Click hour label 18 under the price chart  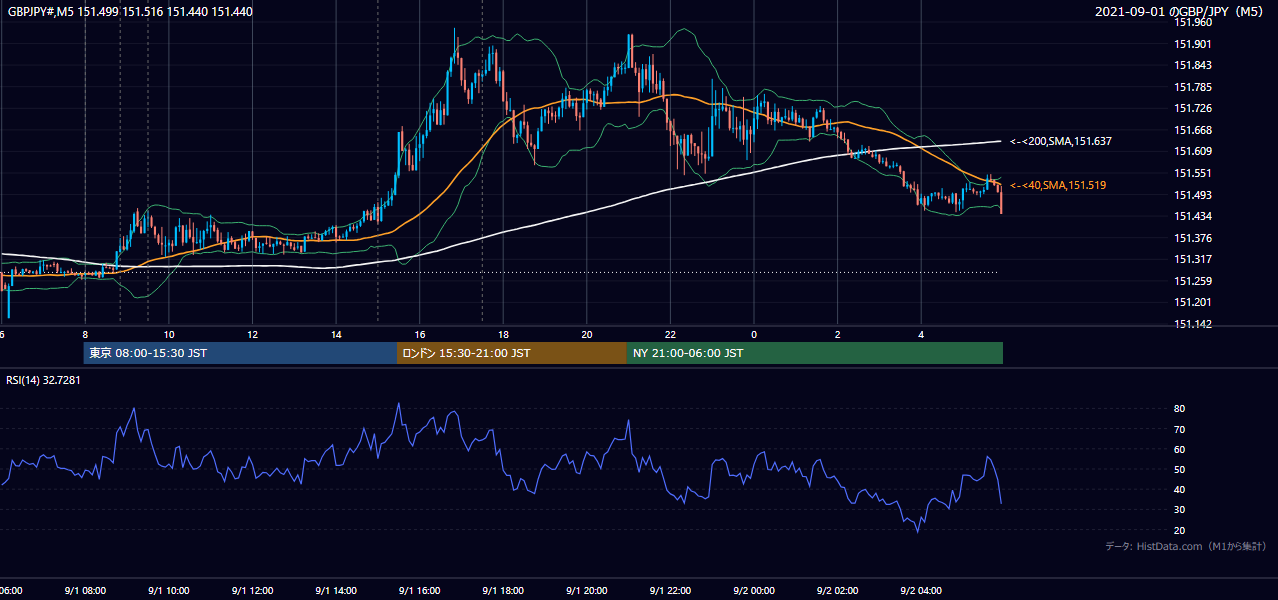[x=503, y=335]
